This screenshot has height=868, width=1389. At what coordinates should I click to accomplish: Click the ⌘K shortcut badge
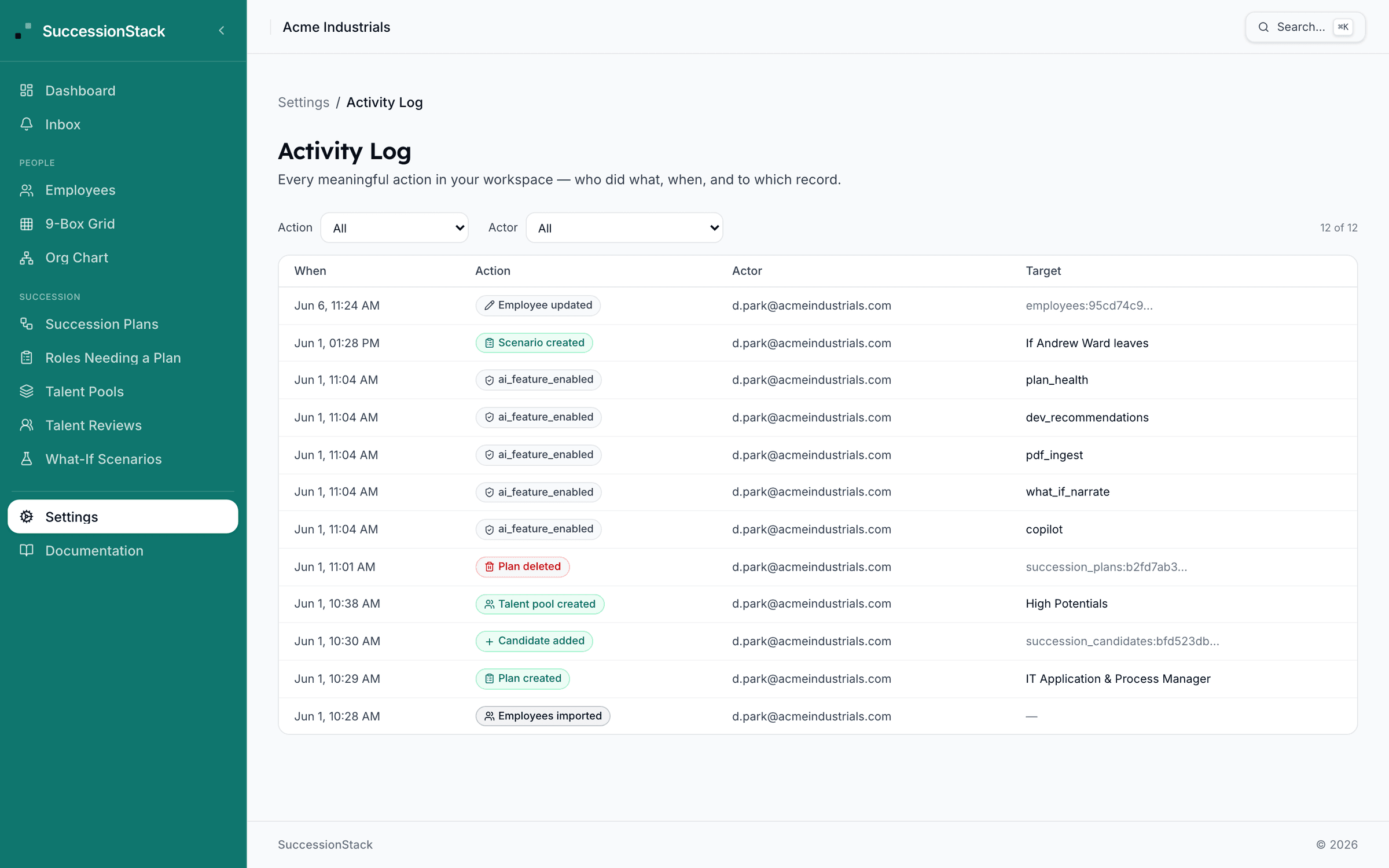(x=1343, y=27)
